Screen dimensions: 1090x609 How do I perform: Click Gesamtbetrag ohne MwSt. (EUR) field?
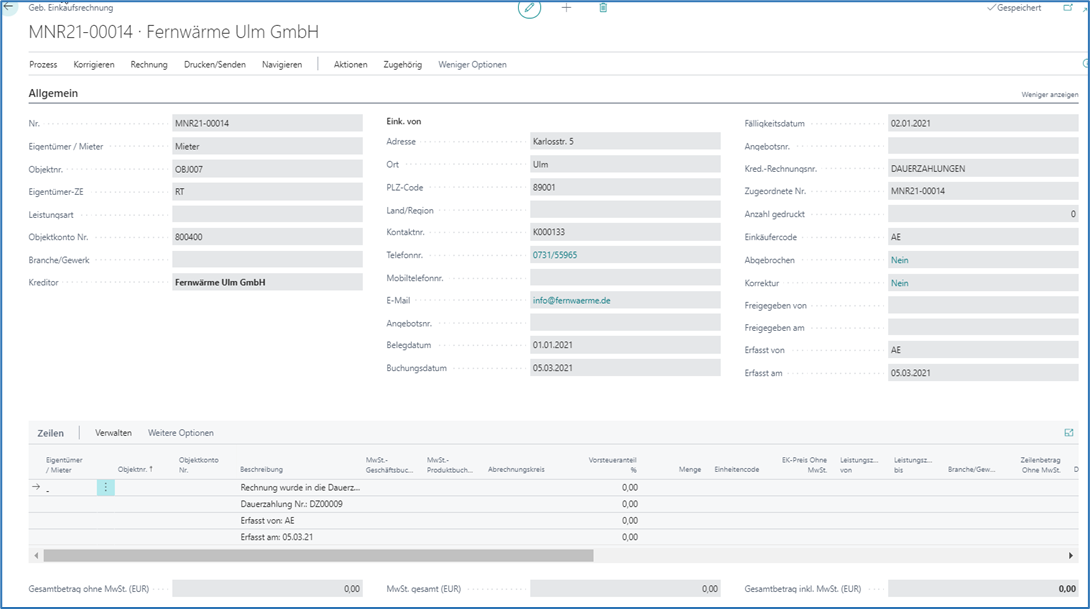pos(268,589)
